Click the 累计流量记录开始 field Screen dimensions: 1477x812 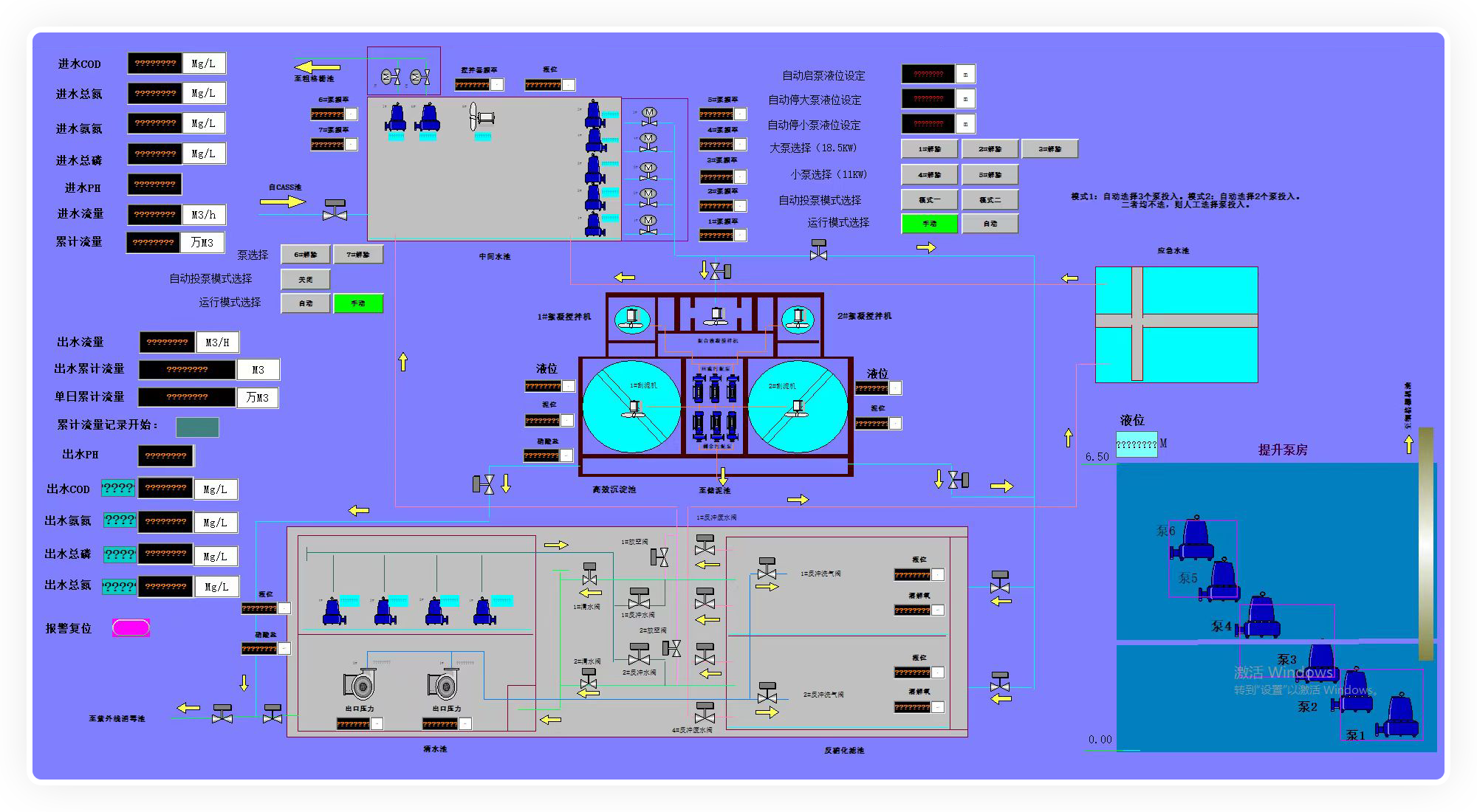(197, 427)
